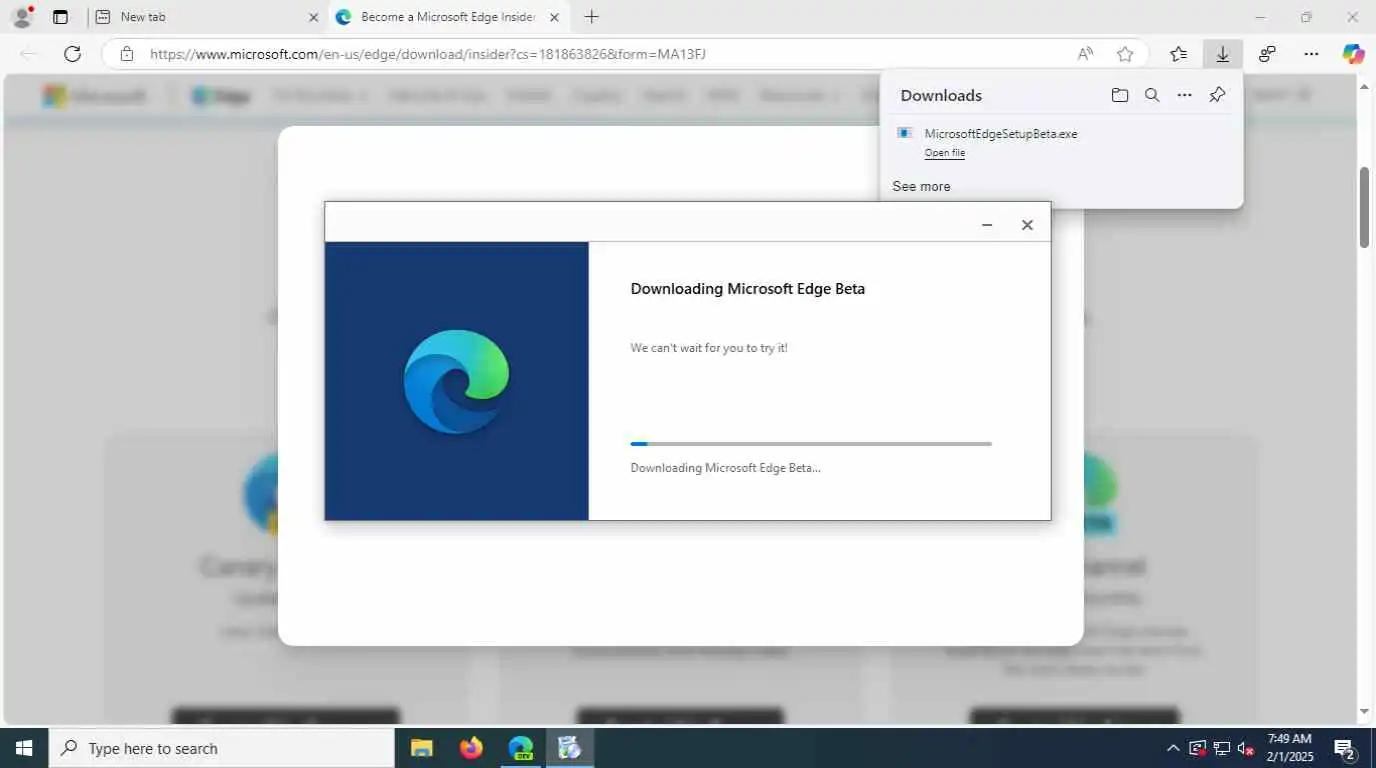The image size is (1376, 768).
Task: Open browser extensions sharing icon
Action: click(x=1267, y=54)
